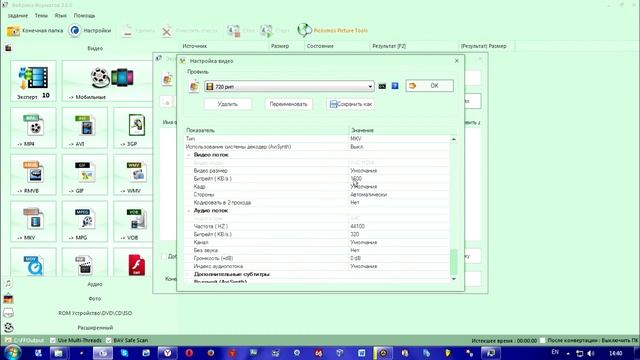This screenshot has width=640, height=360.
Task: Select the Громкость value 0 dB
Action: (x=356, y=258)
